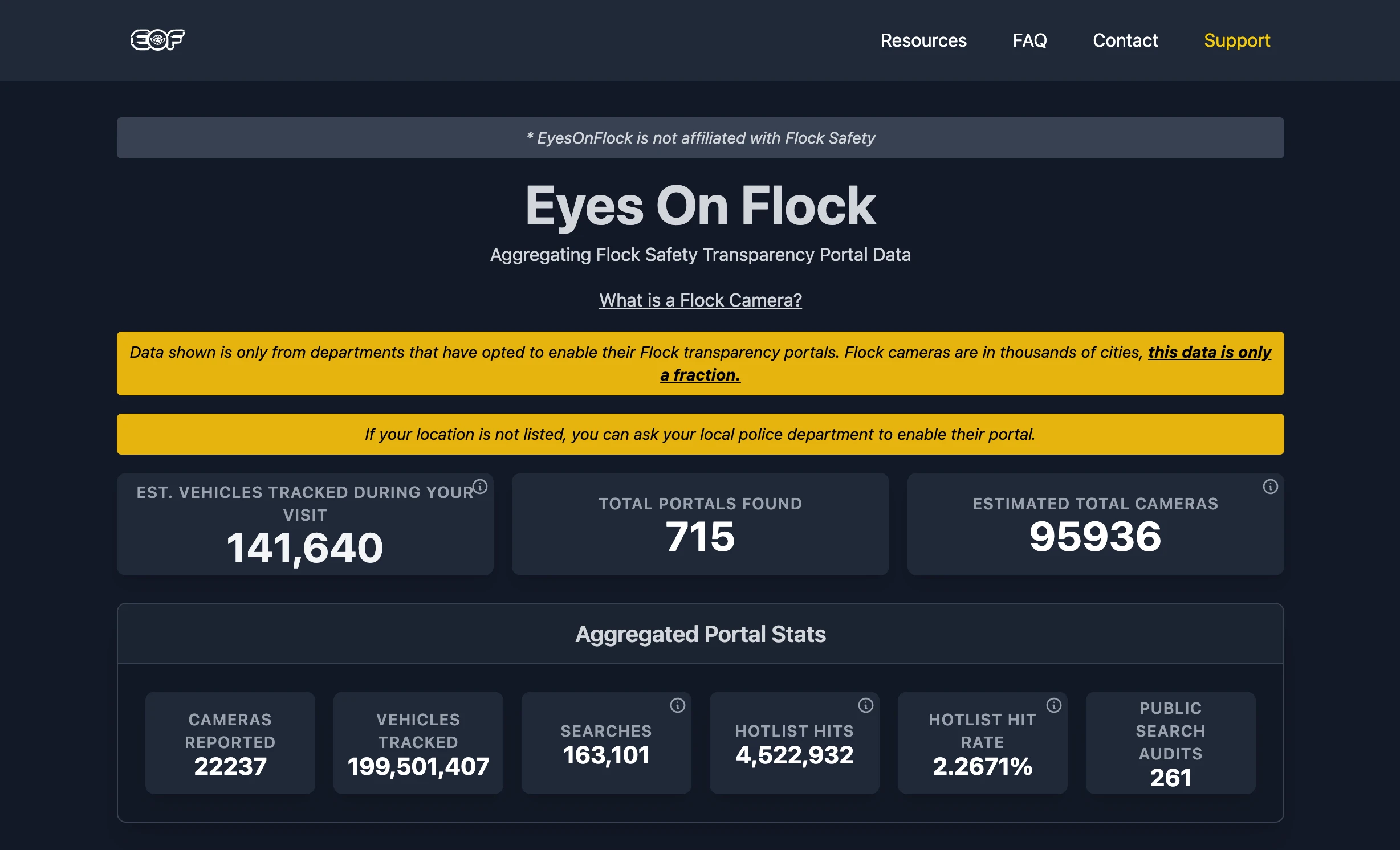Viewport: 1400px width, 850px height.
Task: Open info icon on Estimated Total Cameras card
Action: tap(1270, 487)
